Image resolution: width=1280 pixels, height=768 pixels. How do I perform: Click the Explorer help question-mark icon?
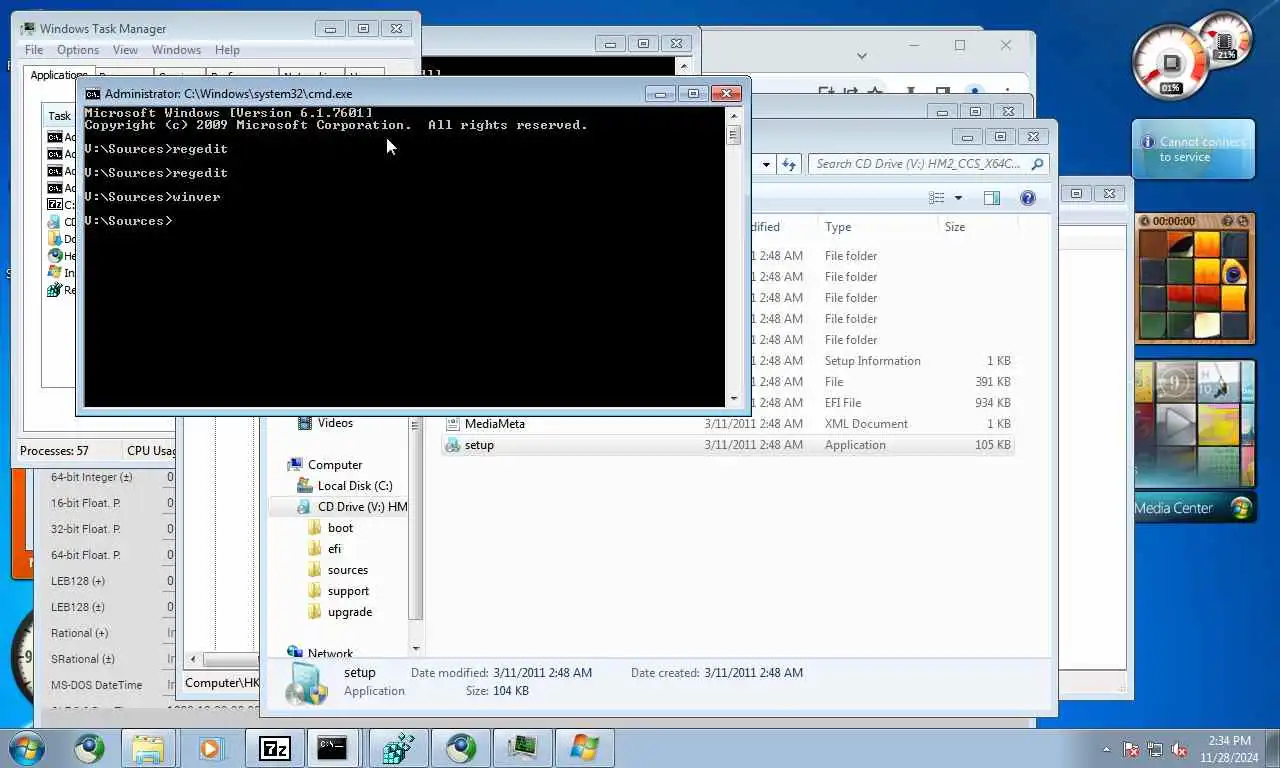click(1027, 198)
